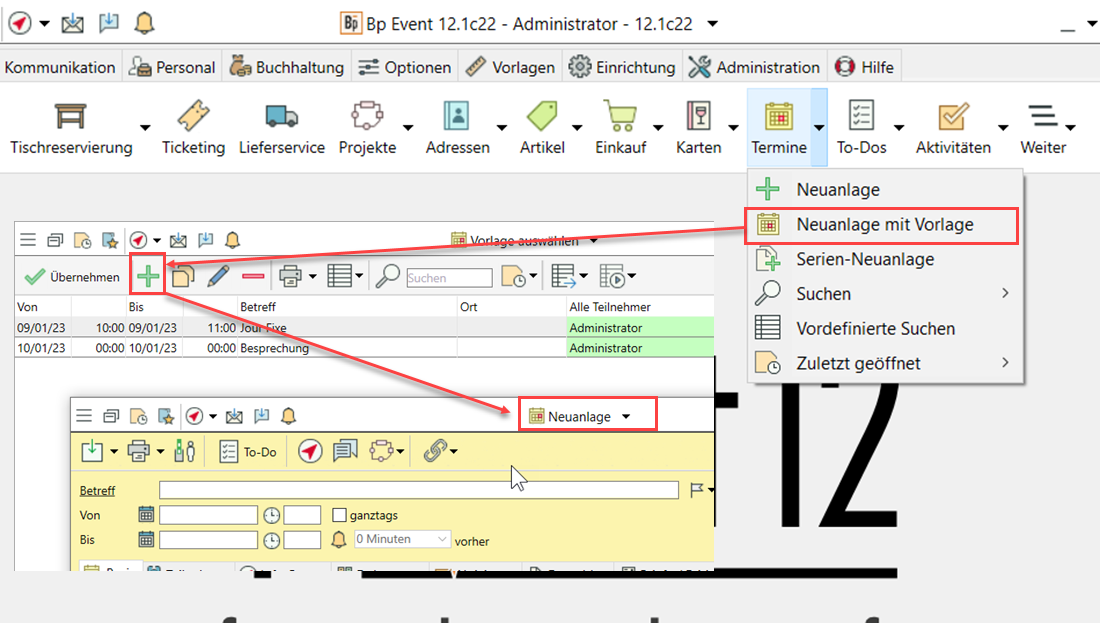Select the Adressen contact icon
The image size is (1100, 623).
457,117
